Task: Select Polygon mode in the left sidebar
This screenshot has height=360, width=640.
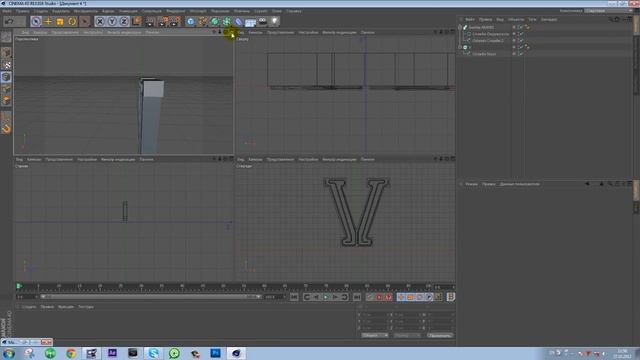Action: [6, 100]
